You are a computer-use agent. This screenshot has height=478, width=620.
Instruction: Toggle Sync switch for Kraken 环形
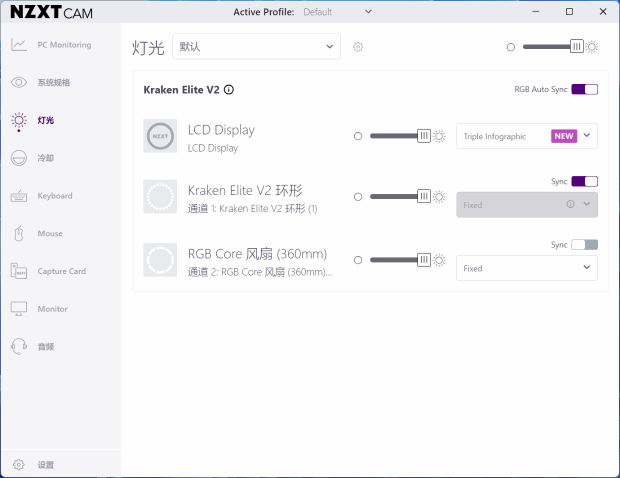[x=584, y=181]
